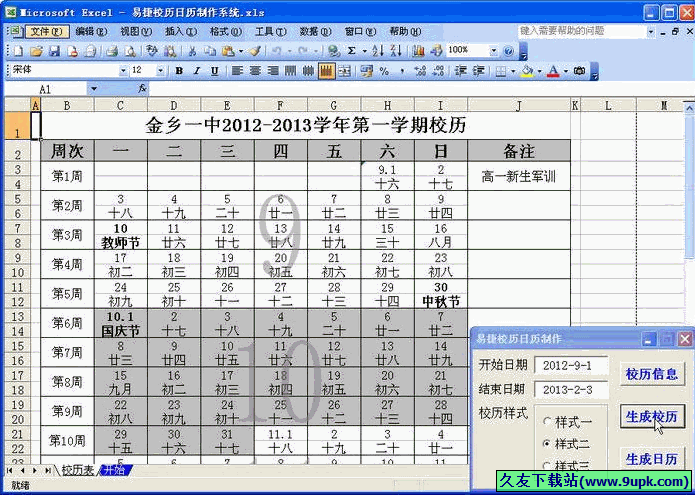Sort descending Z to A
695x495 pixels.
tap(397, 51)
